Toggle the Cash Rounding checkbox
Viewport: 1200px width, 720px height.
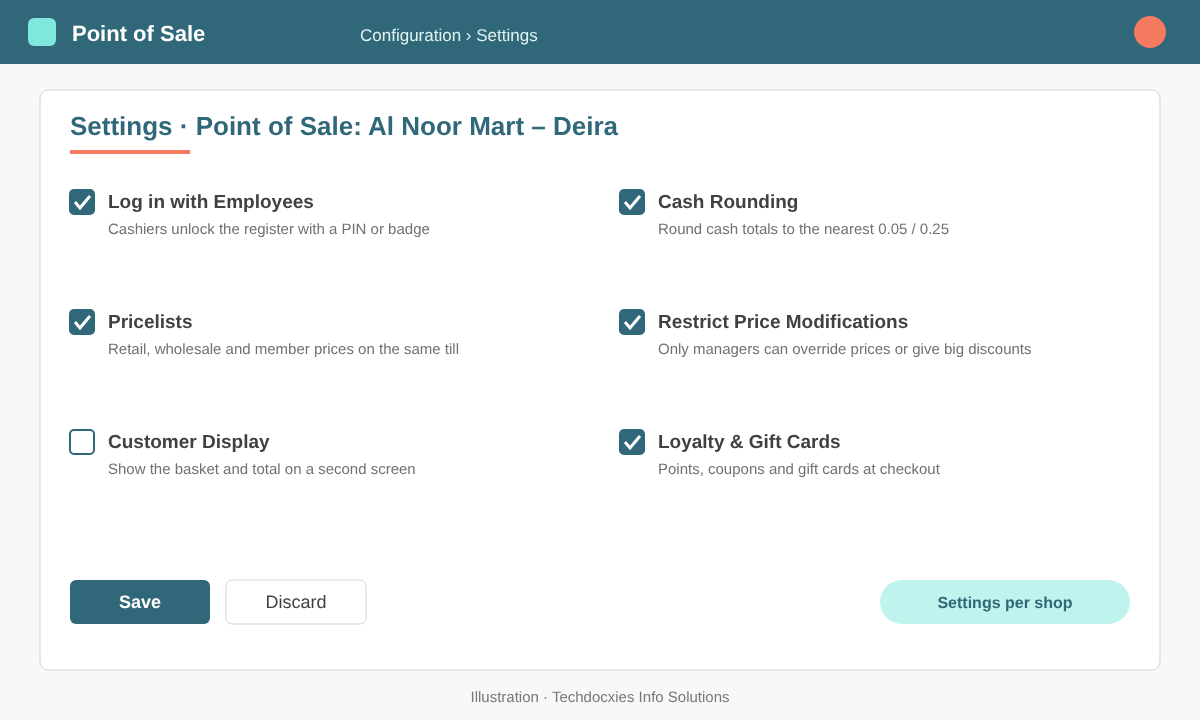[x=632, y=202]
